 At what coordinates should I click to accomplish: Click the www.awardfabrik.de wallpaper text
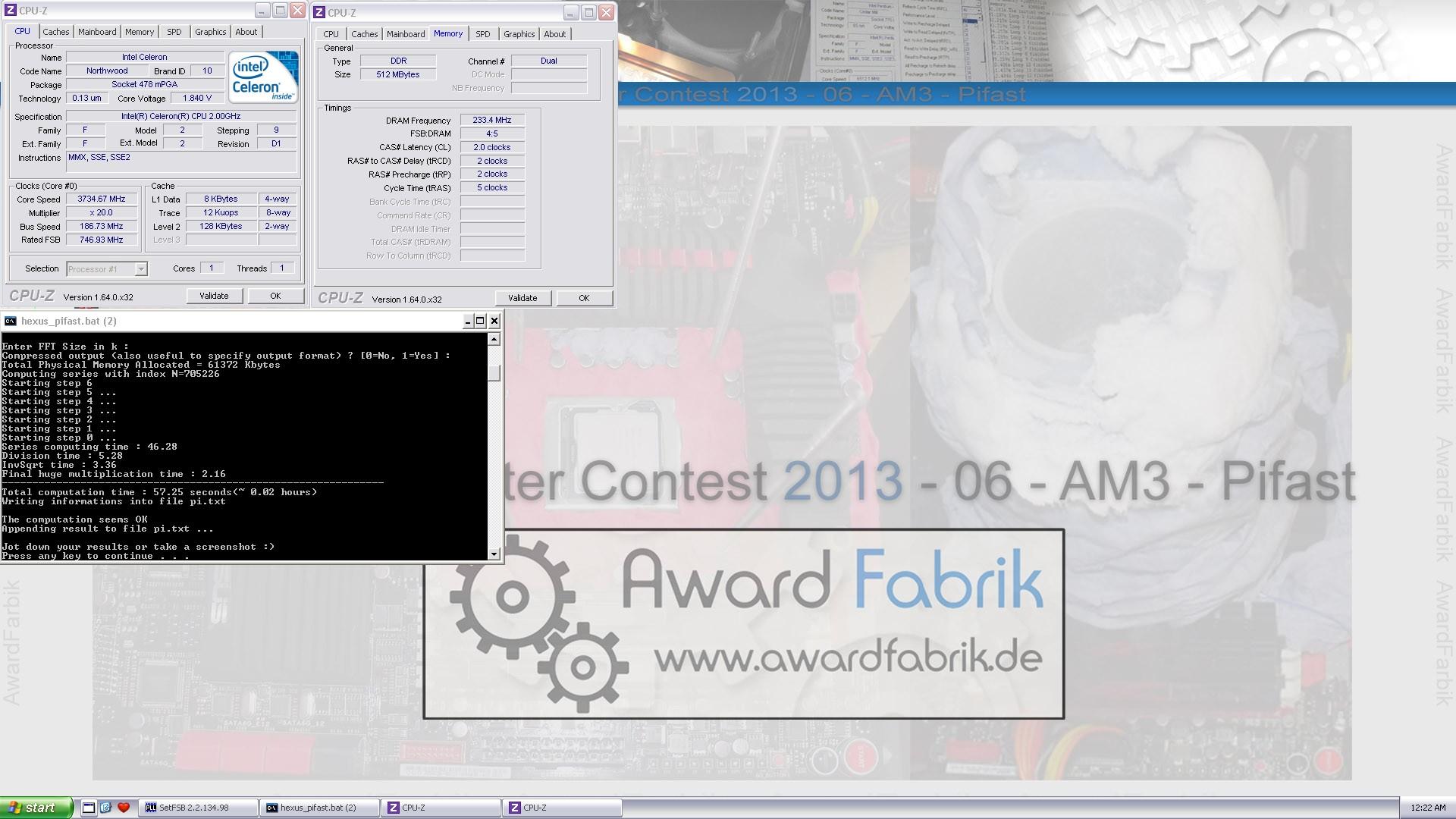point(848,658)
